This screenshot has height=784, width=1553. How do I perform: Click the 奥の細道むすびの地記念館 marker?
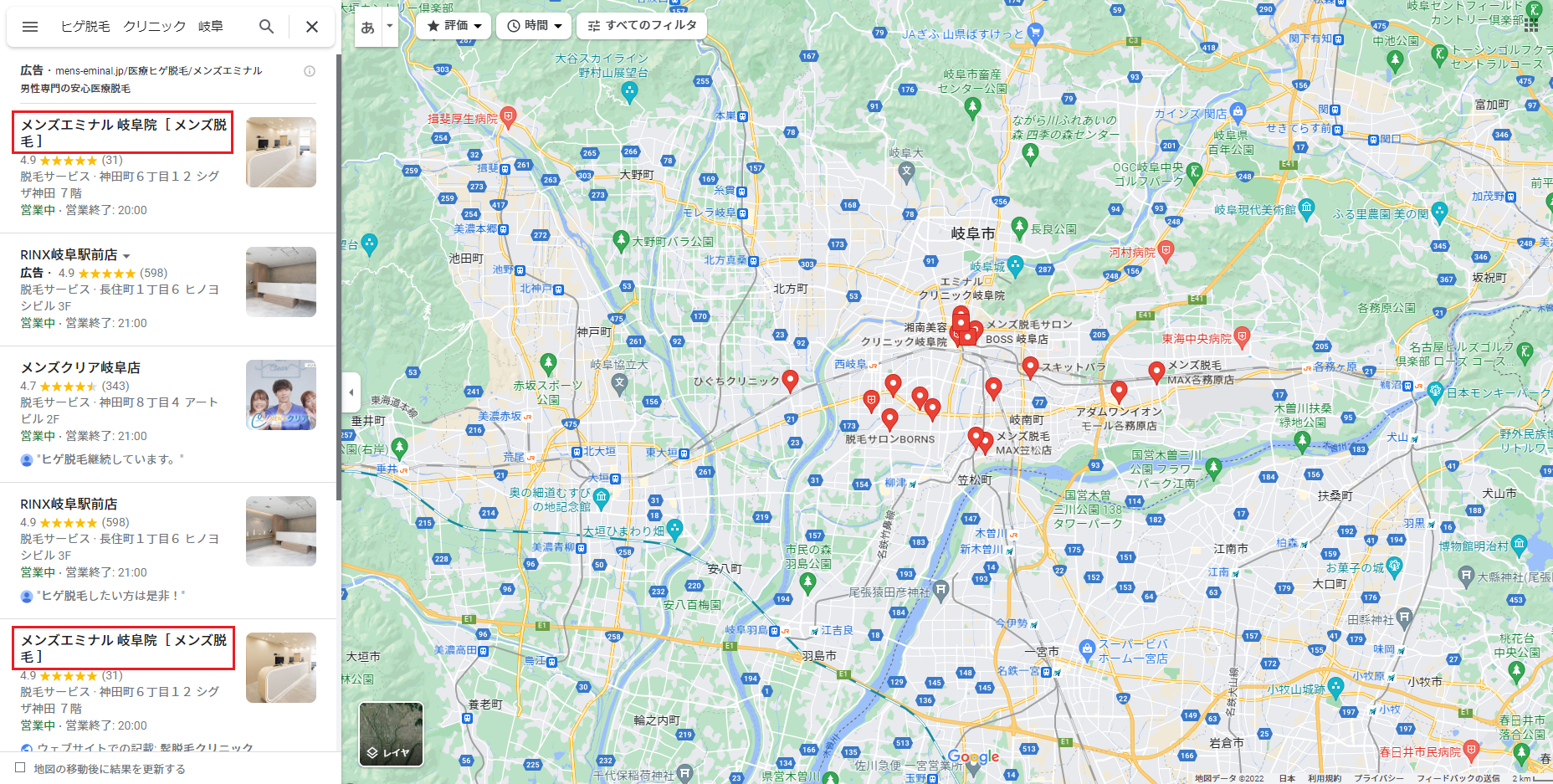601,499
